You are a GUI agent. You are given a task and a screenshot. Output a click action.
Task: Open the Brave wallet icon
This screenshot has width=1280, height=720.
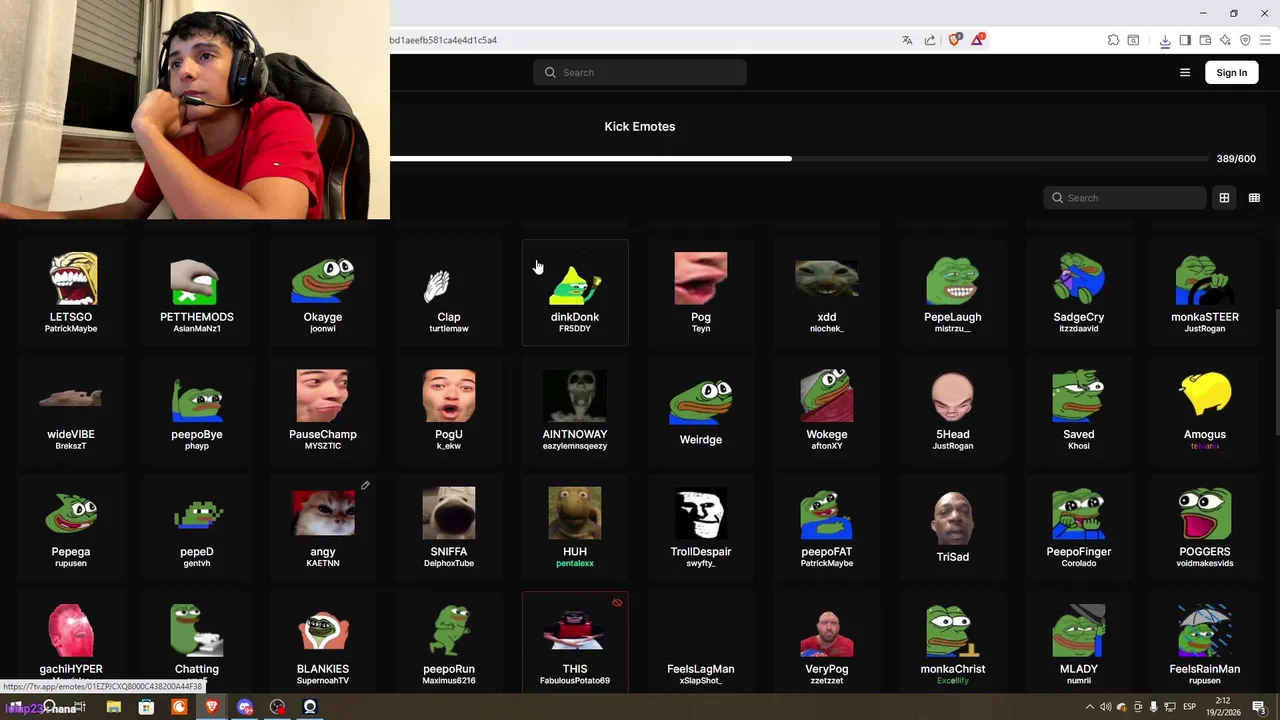coord(1205,40)
